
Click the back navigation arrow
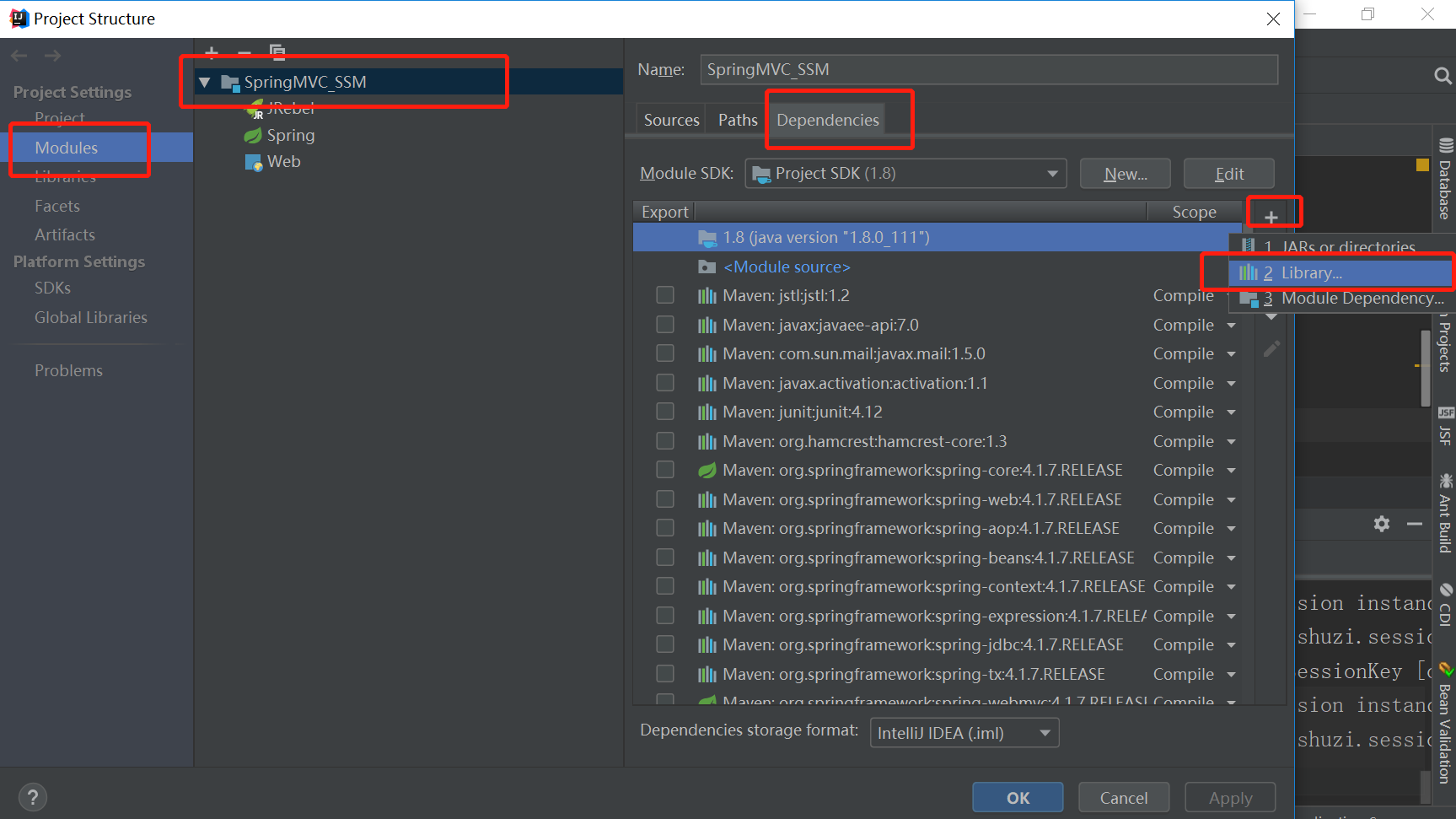tap(19, 56)
